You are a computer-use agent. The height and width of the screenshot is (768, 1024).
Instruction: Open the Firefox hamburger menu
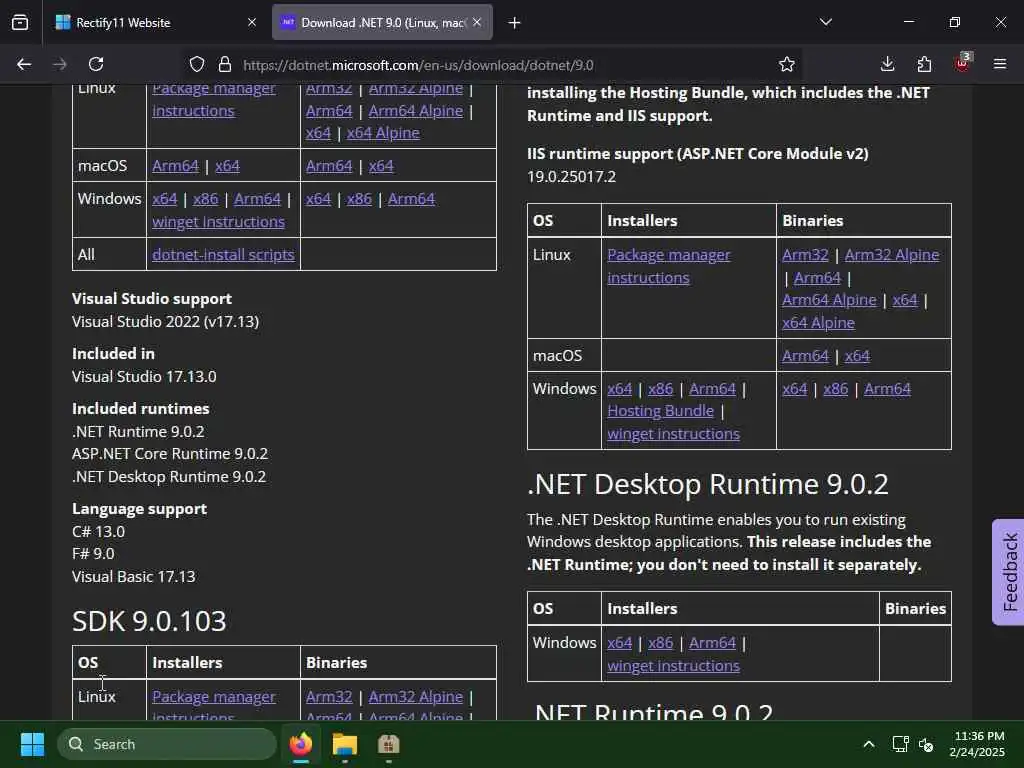click(1000, 64)
